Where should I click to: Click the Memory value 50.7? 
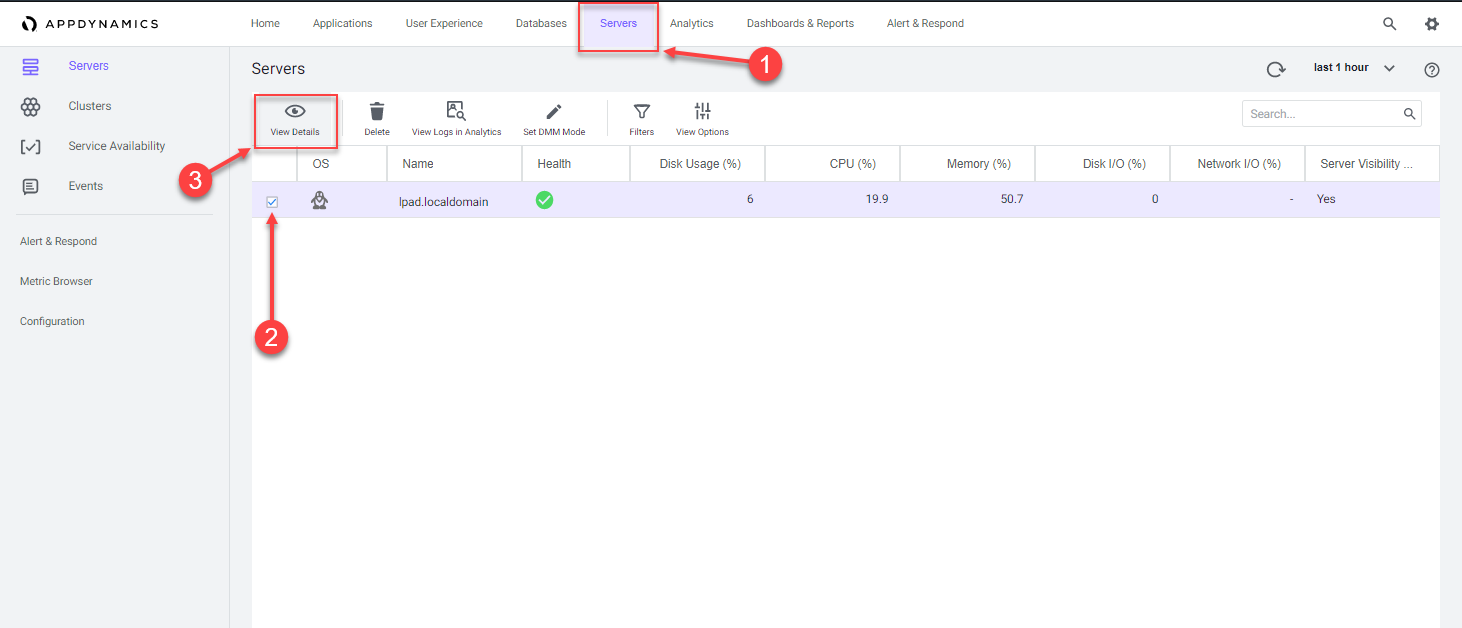pos(1012,199)
